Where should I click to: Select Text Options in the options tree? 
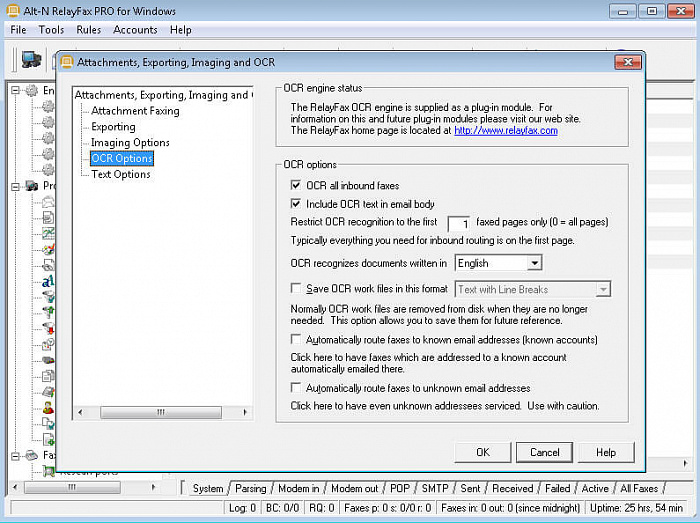click(121, 174)
